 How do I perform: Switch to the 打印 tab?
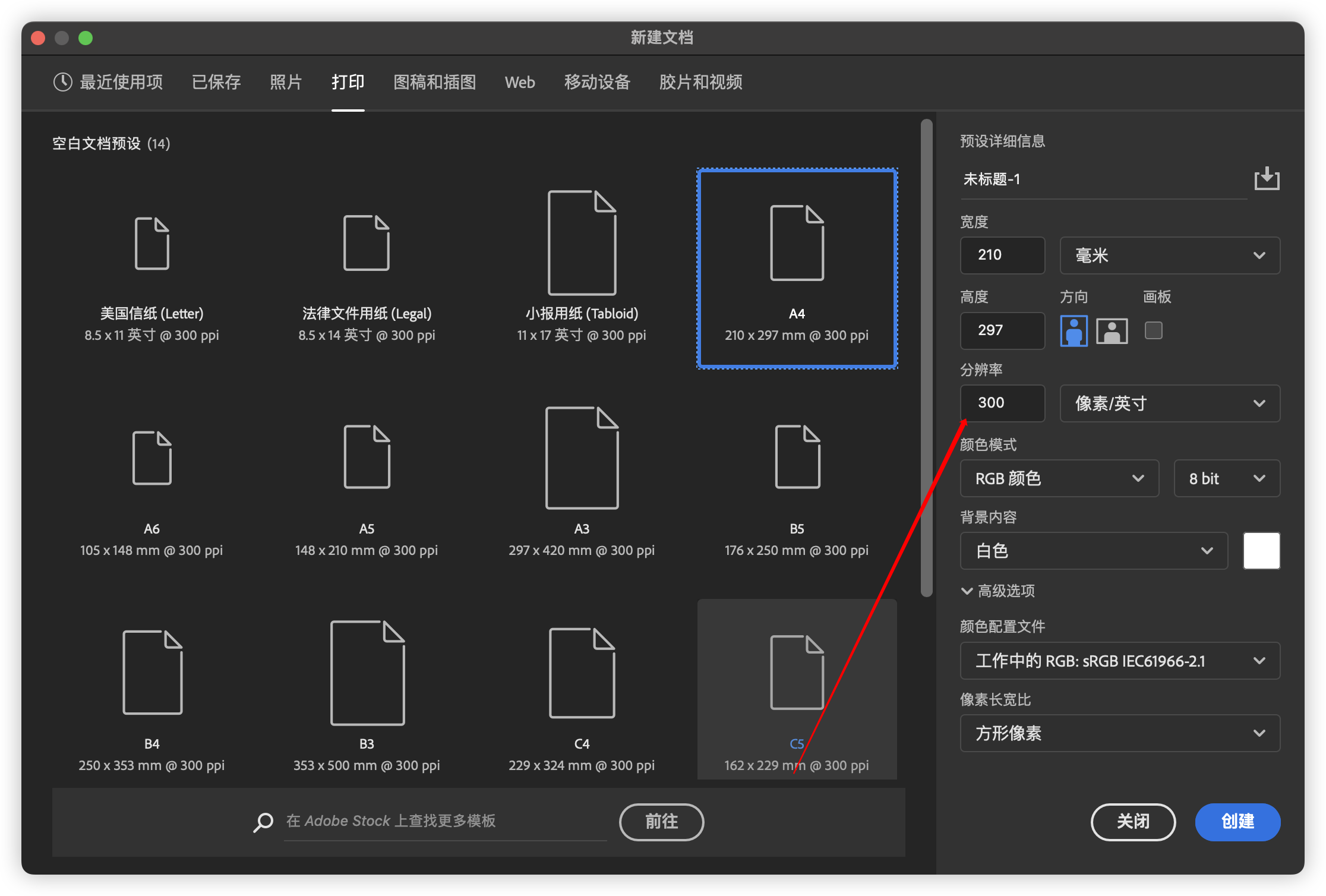(348, 82)
